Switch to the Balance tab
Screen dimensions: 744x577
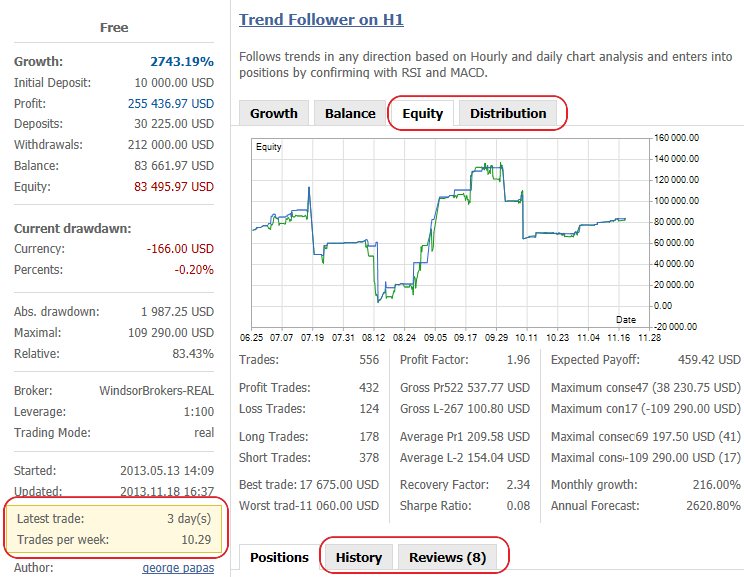pos(350,113)
